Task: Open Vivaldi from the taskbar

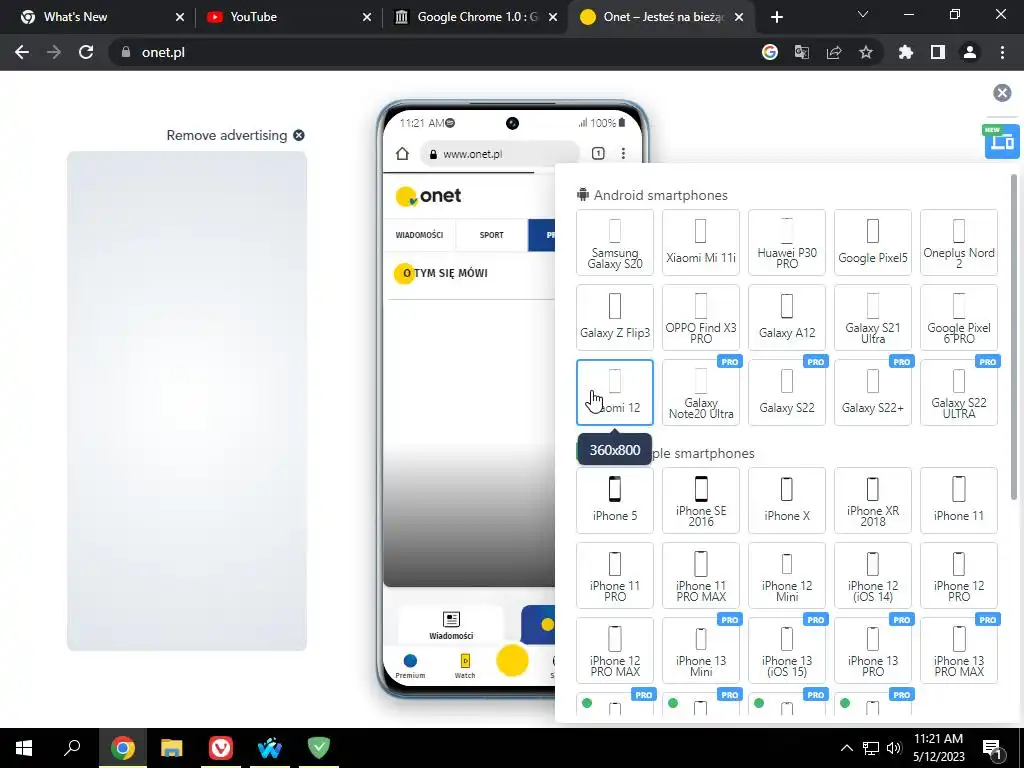Action: coord(221,748)
